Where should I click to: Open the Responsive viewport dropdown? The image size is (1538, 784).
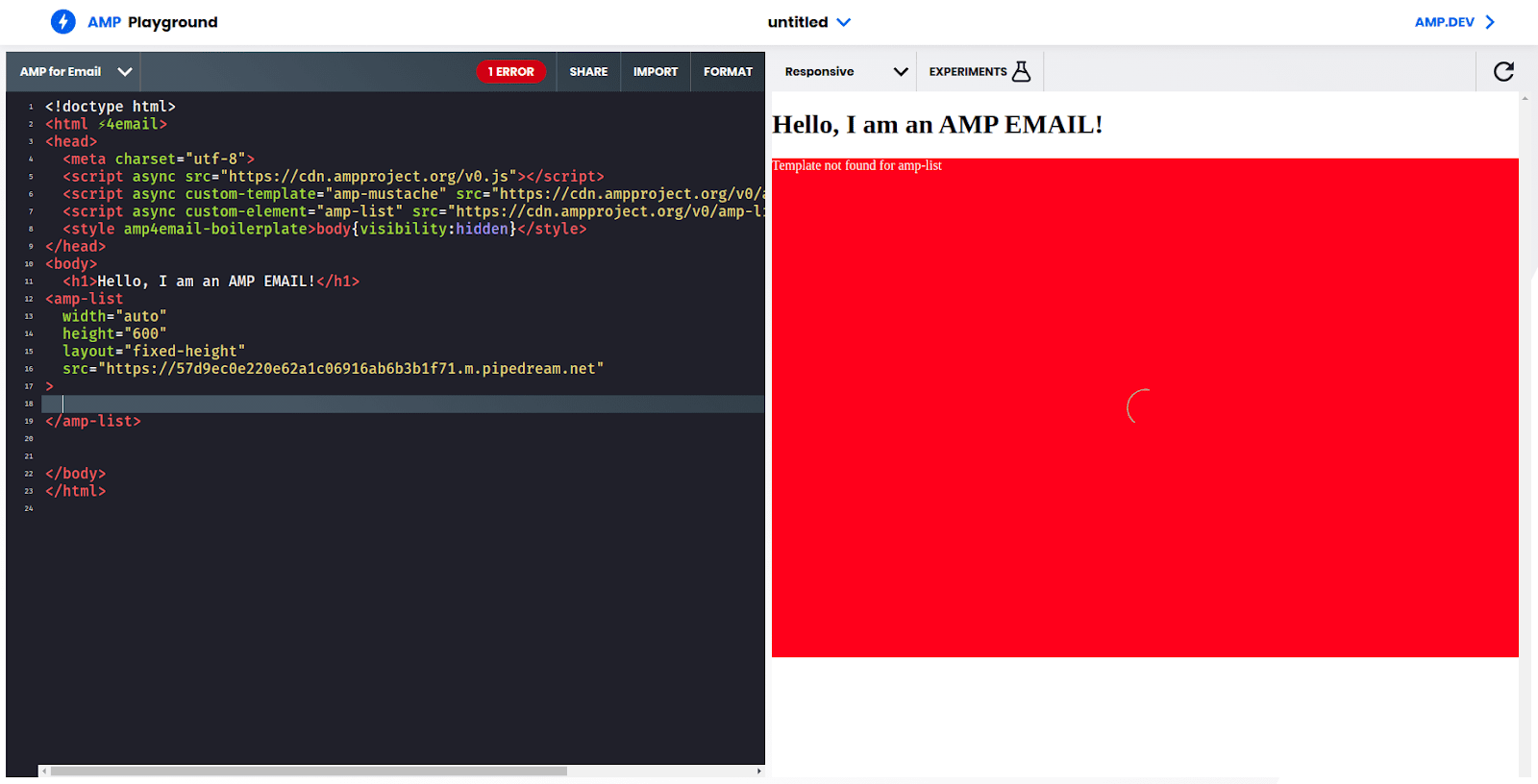tap(844, 72)
